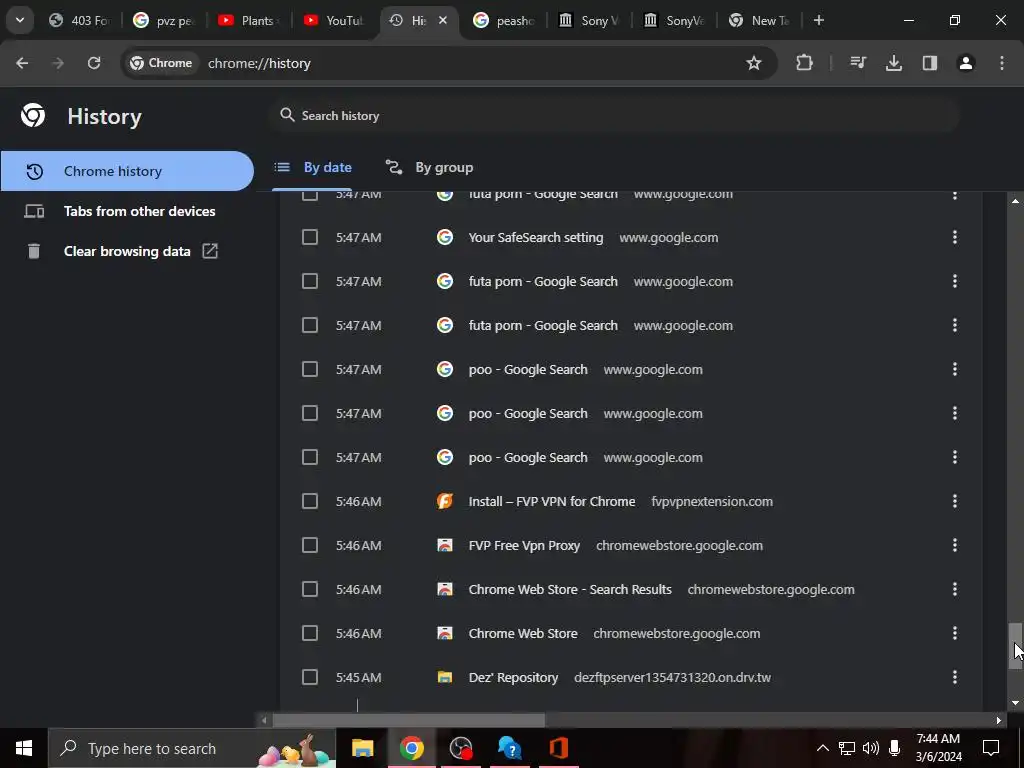Click the Chrome logo beside History heading
The height and width of the screenshot is (768, 1024).
33,116
